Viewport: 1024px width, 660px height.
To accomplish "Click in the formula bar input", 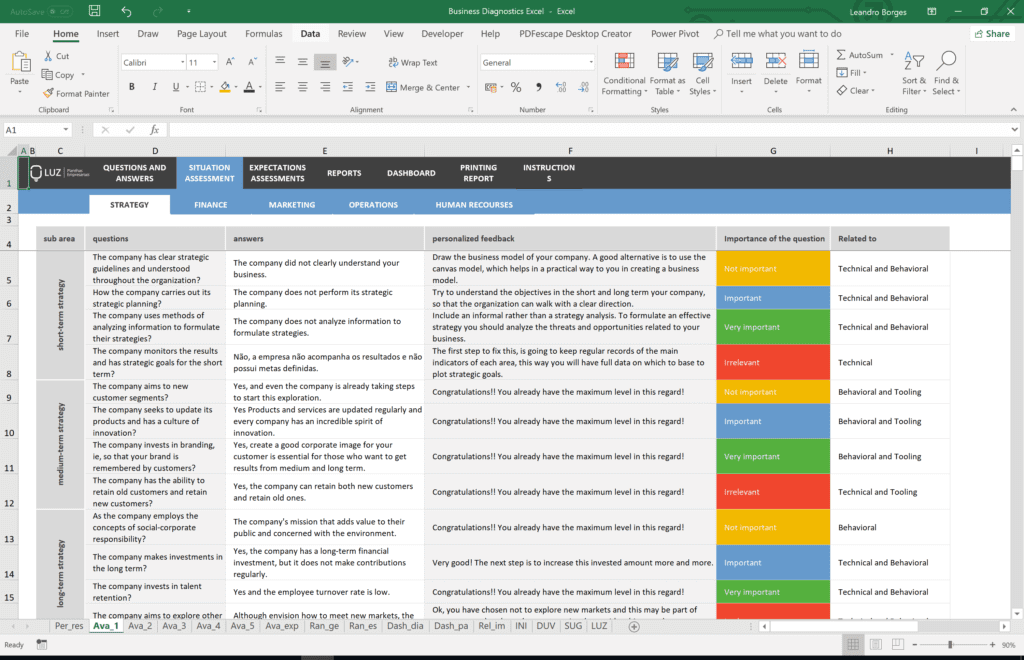I will (590, 130).
